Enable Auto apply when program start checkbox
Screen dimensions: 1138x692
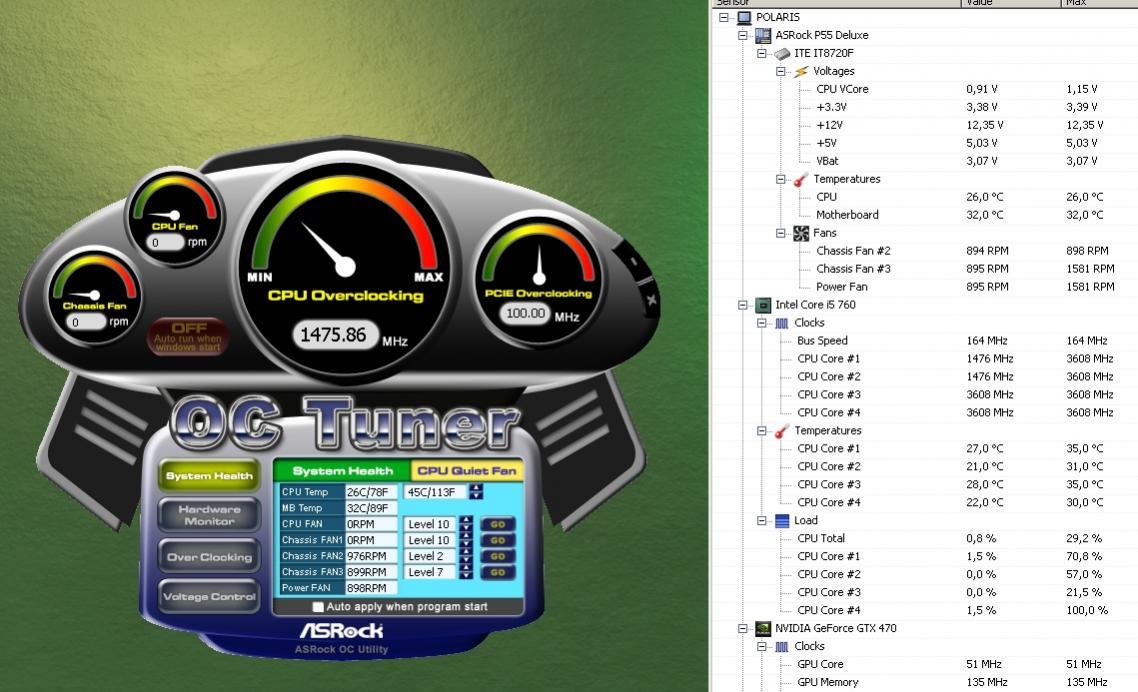pyautogui.click(x=318, y=607)
